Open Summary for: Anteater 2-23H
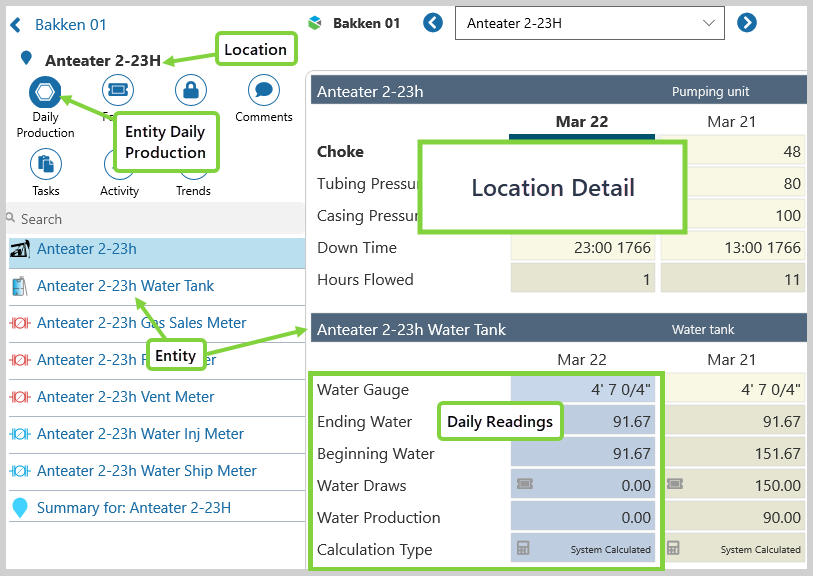This screenshot has height=576, width=813. click(x=157, y=508)
